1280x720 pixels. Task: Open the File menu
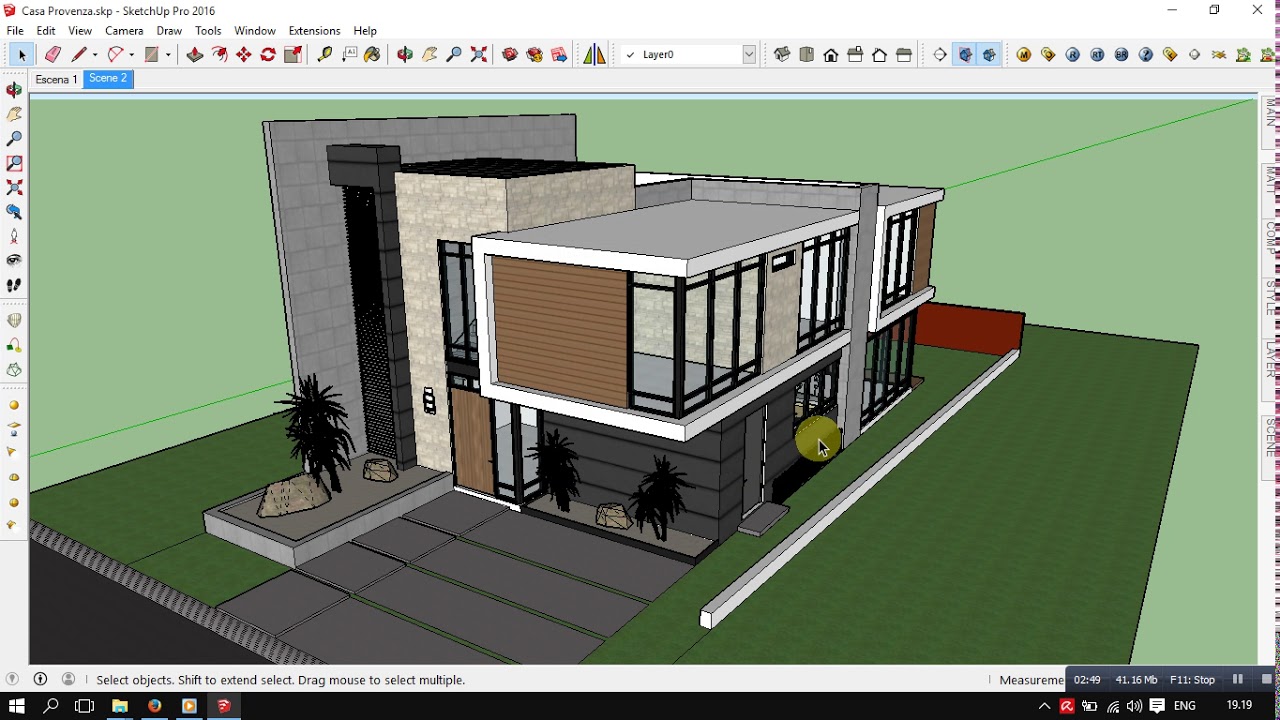pos(15,31)
